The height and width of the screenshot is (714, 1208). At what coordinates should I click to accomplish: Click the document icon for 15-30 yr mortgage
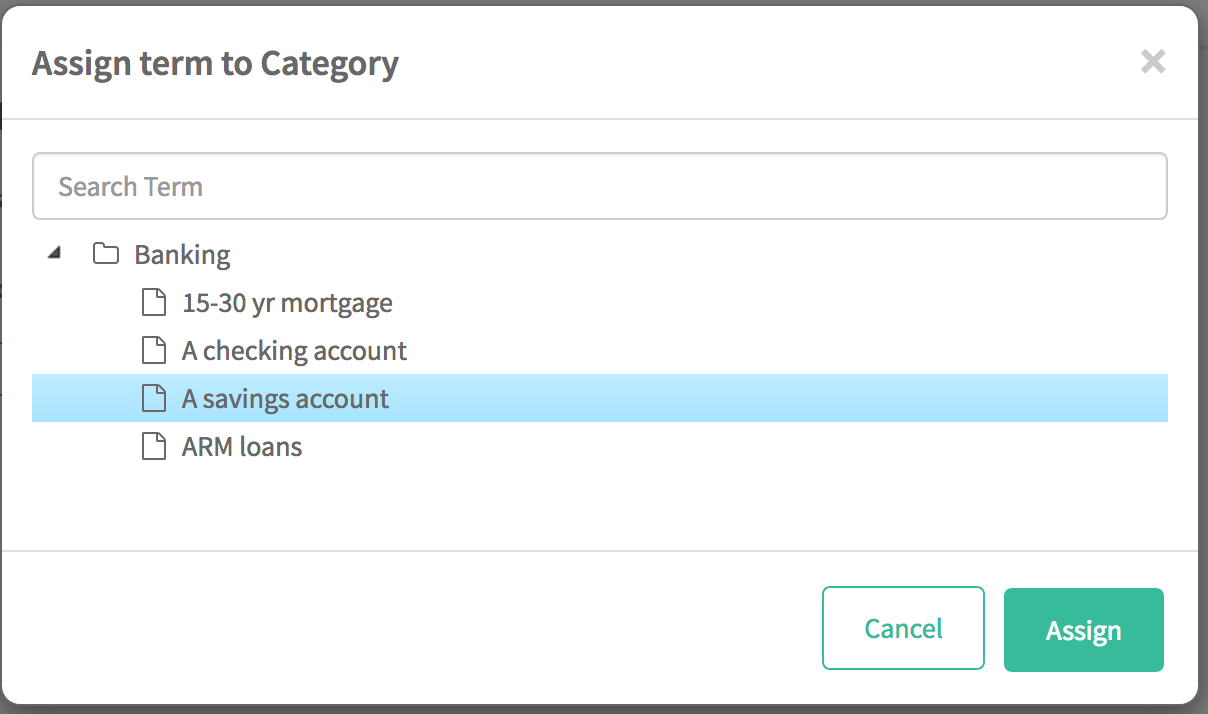(153, 302)
